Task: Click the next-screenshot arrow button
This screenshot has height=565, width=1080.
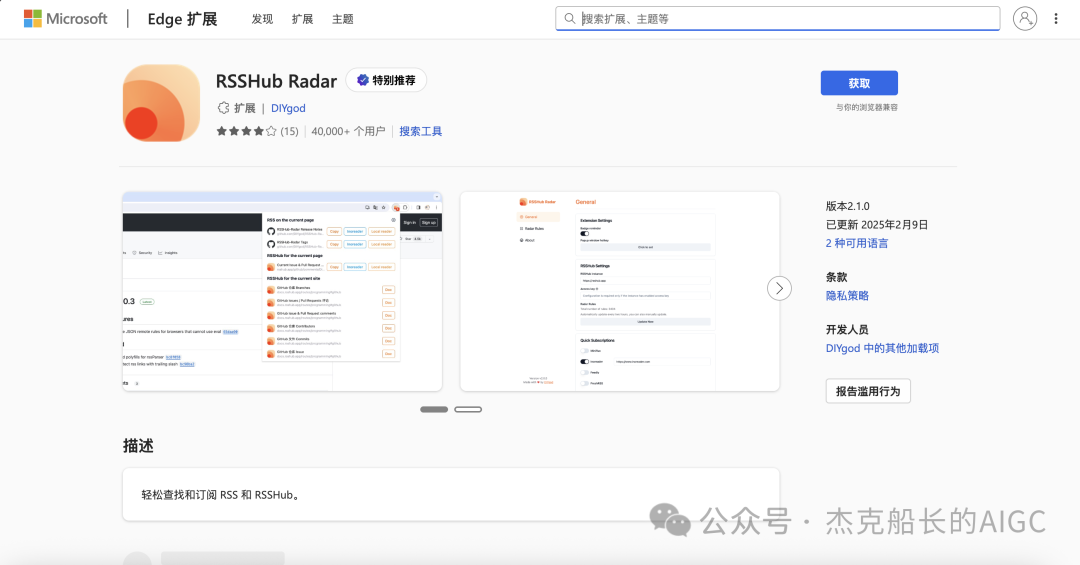Action: pos(779,288)
